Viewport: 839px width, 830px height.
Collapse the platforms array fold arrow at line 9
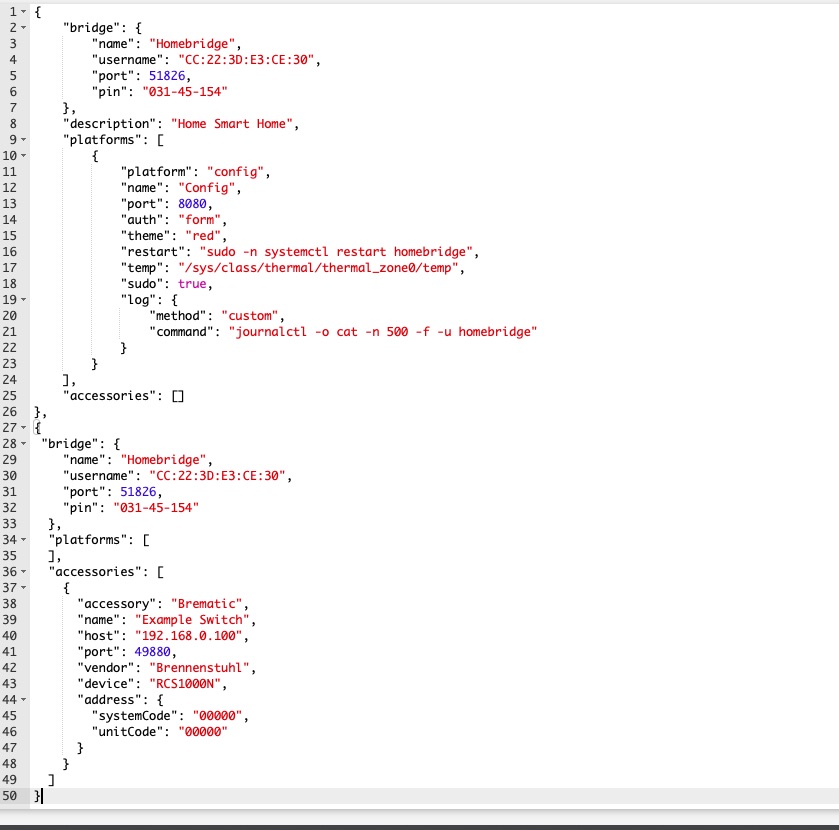click(x=24, y=140)
